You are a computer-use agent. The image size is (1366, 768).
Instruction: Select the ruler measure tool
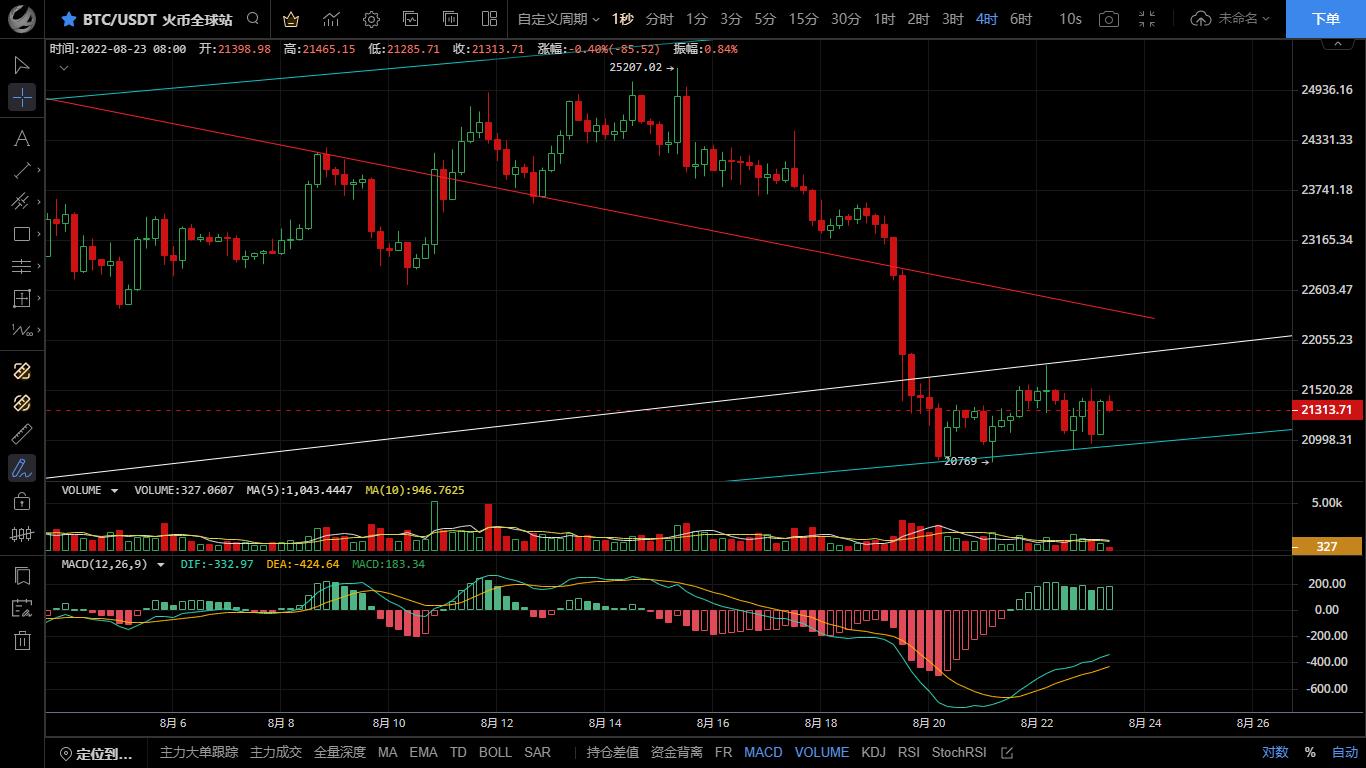point(21,435)
